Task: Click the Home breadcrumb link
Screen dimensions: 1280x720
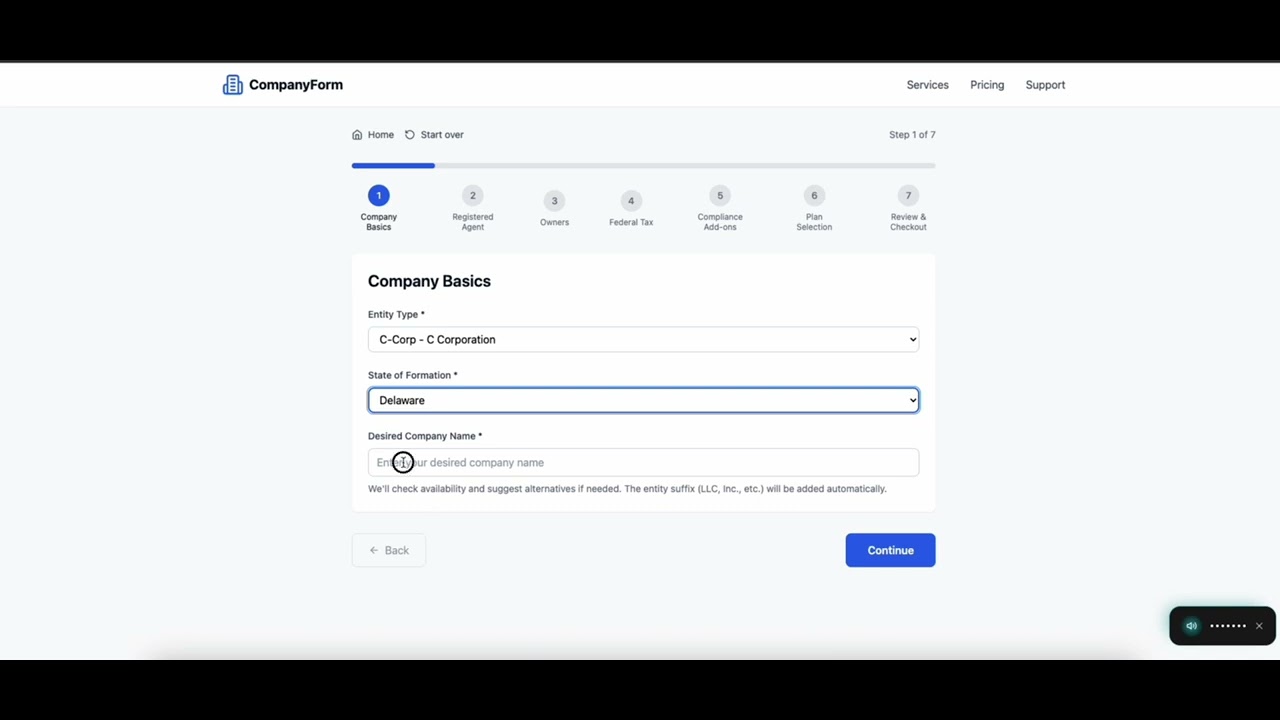Action: [373, 135]
